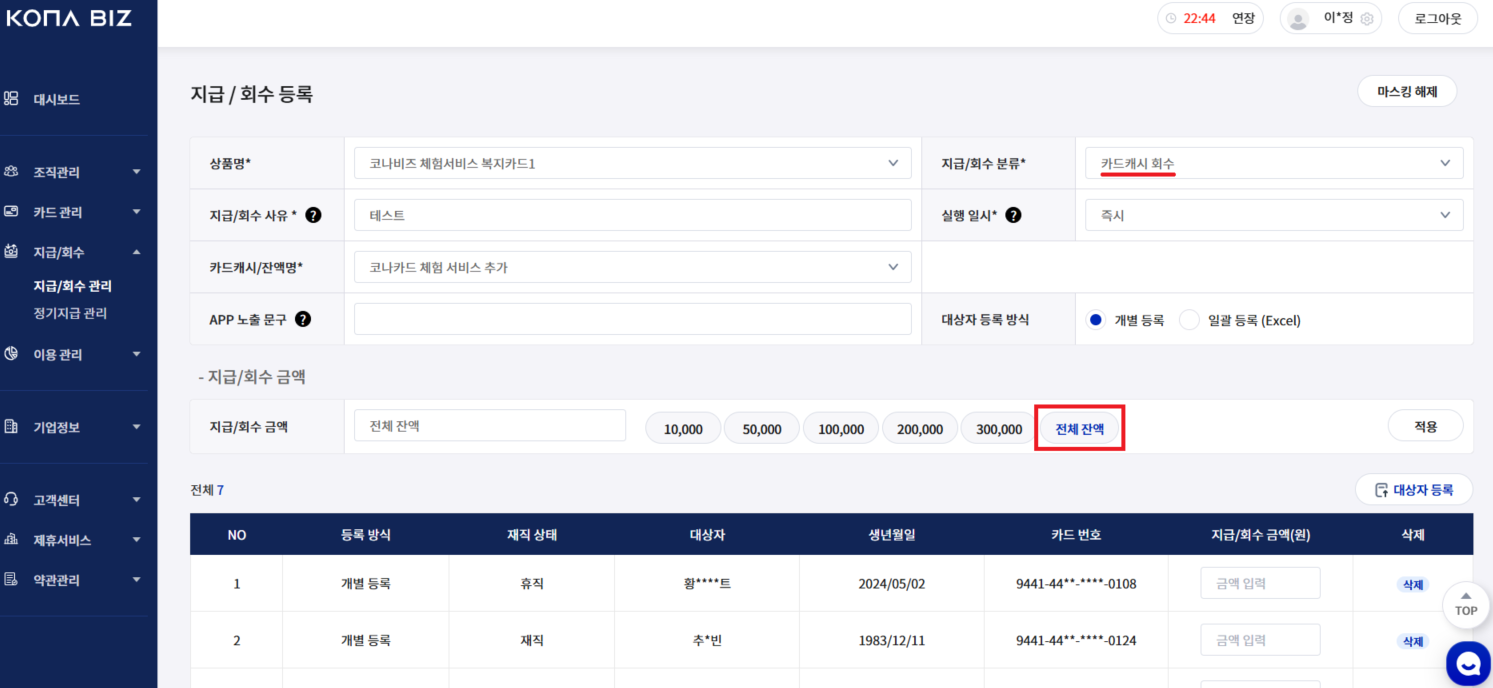This screenshot has width=1493, height=688.
Task: Show help tooltip for APP 노출 문구
Action: [x=303, y=320]
